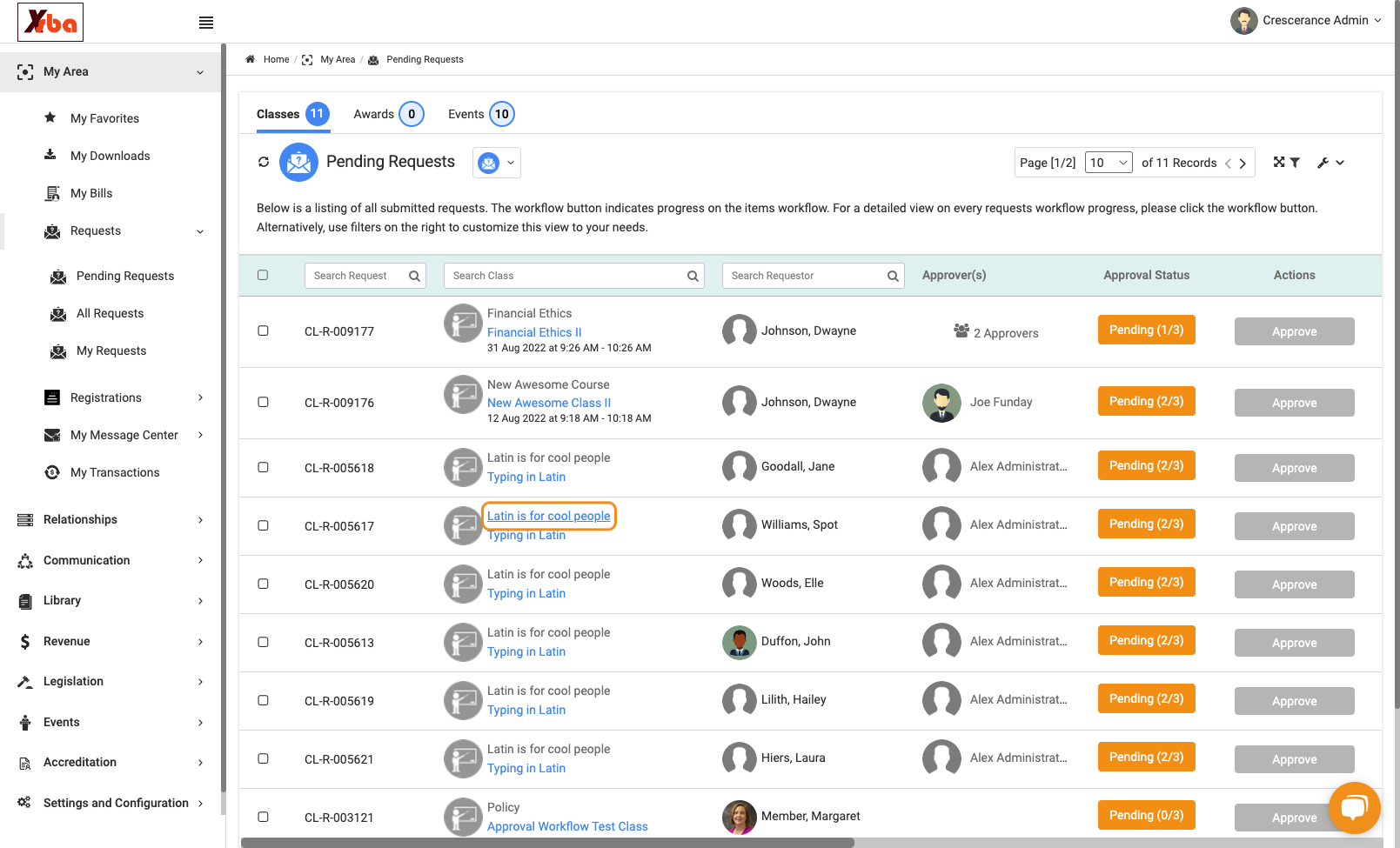Go to next page arrow
Image resolution: width=1400 pixels, height=848 pixels.
(x=1243, y=164)
